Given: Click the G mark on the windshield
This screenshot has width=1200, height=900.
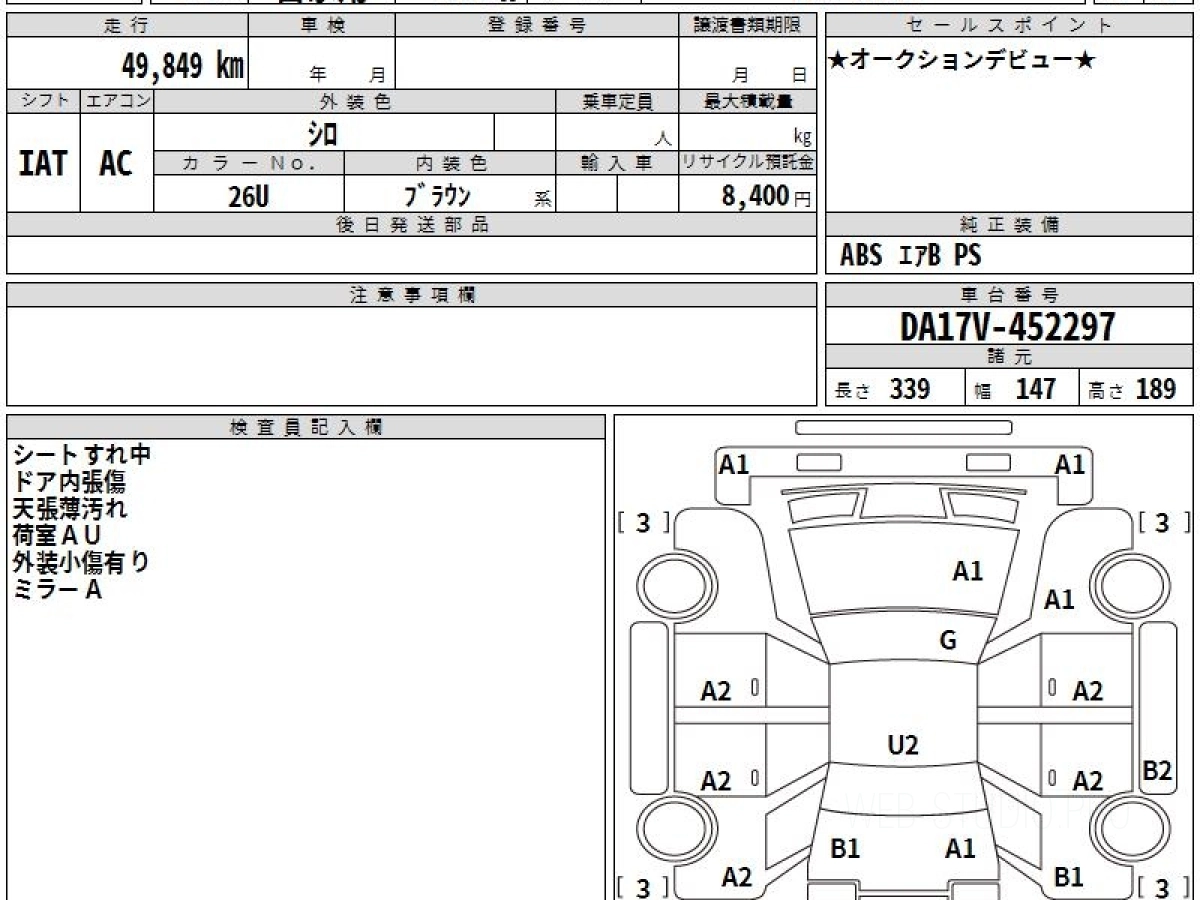Looking at the screenshot, I should click(947, 641).
